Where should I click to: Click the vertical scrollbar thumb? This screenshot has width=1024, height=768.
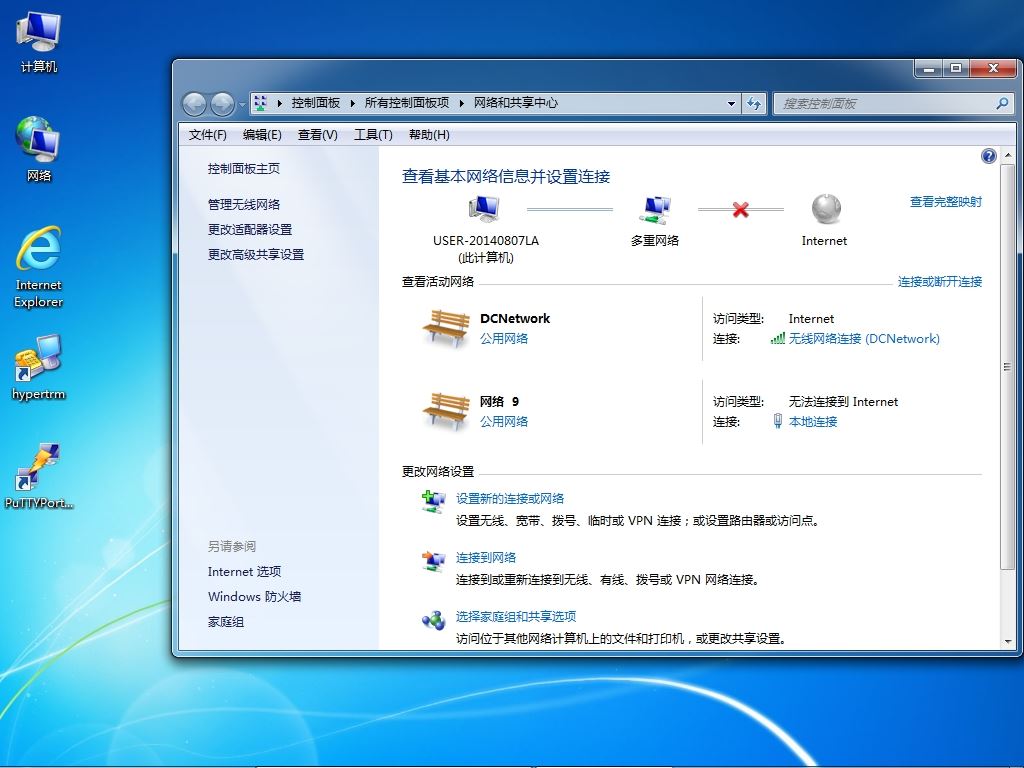pyautogui.click(x=1007, y=367)
